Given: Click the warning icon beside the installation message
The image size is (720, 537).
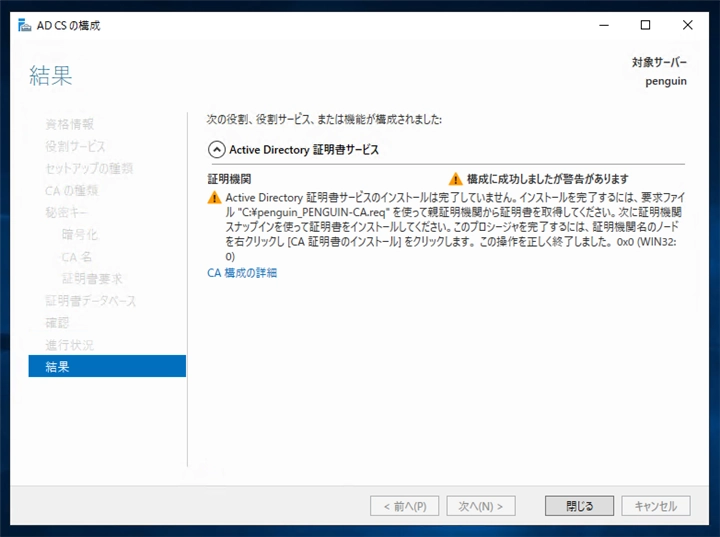Looking at the screenshot, I should point(214,198).
